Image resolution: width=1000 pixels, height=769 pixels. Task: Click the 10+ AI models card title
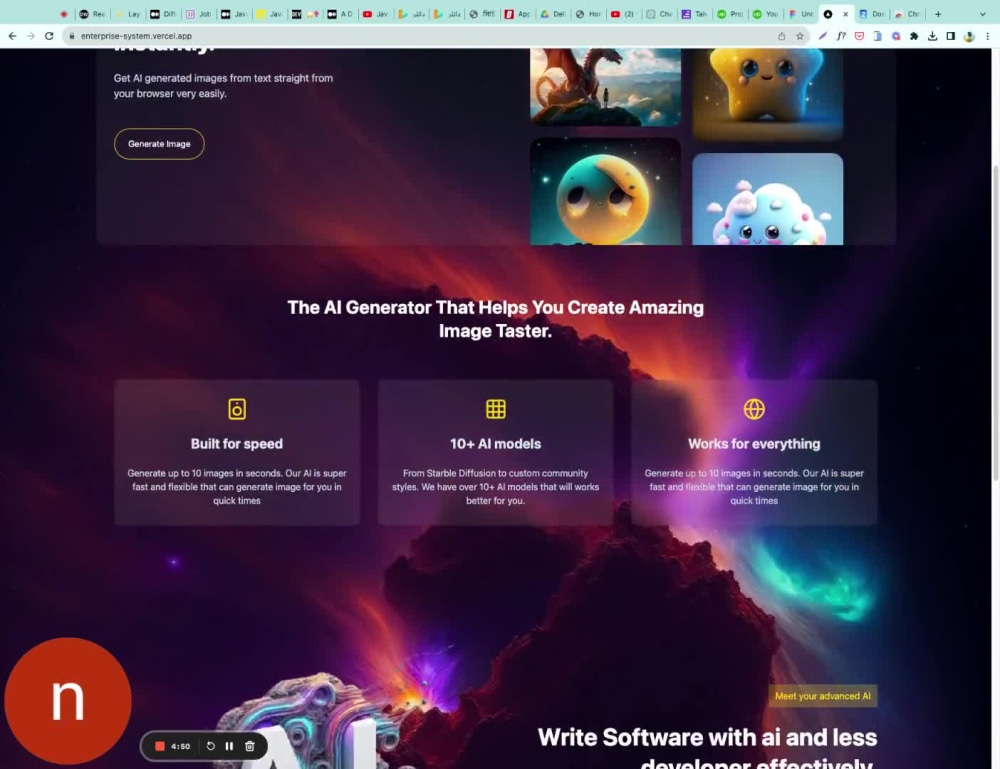(496, 444)
